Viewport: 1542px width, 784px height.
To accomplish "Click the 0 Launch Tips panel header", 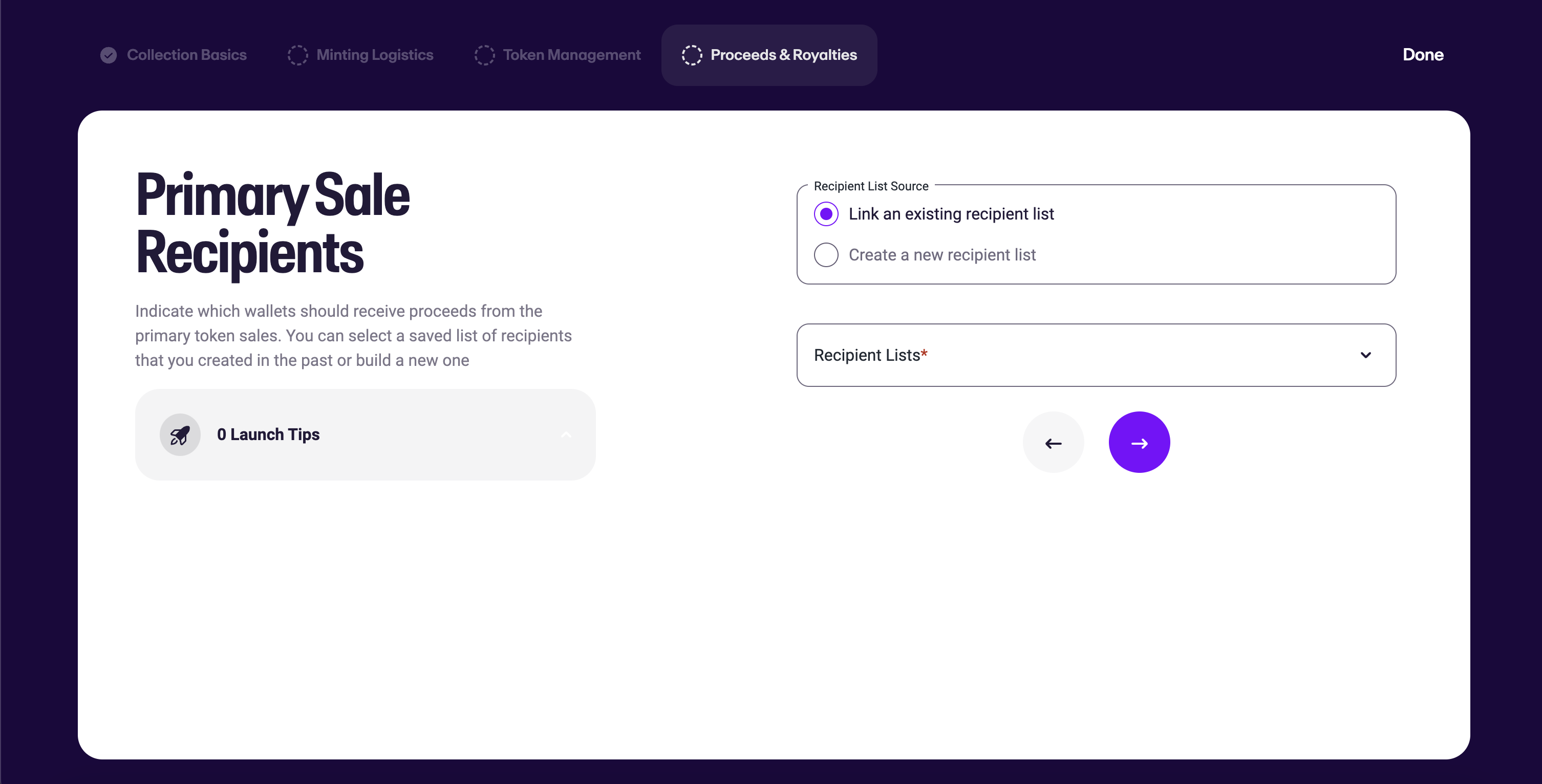I will [x=365, y=435].
